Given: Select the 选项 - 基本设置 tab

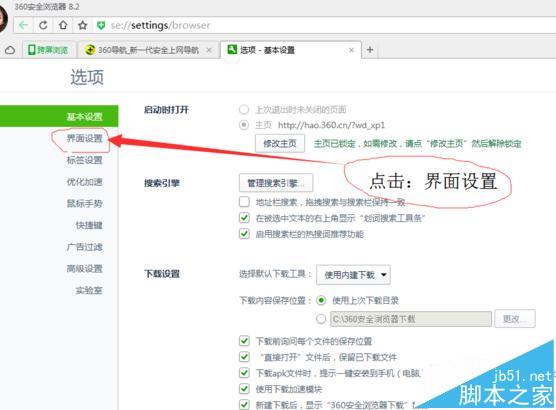Looking at the screenshot, I should (x=291, y=50).
